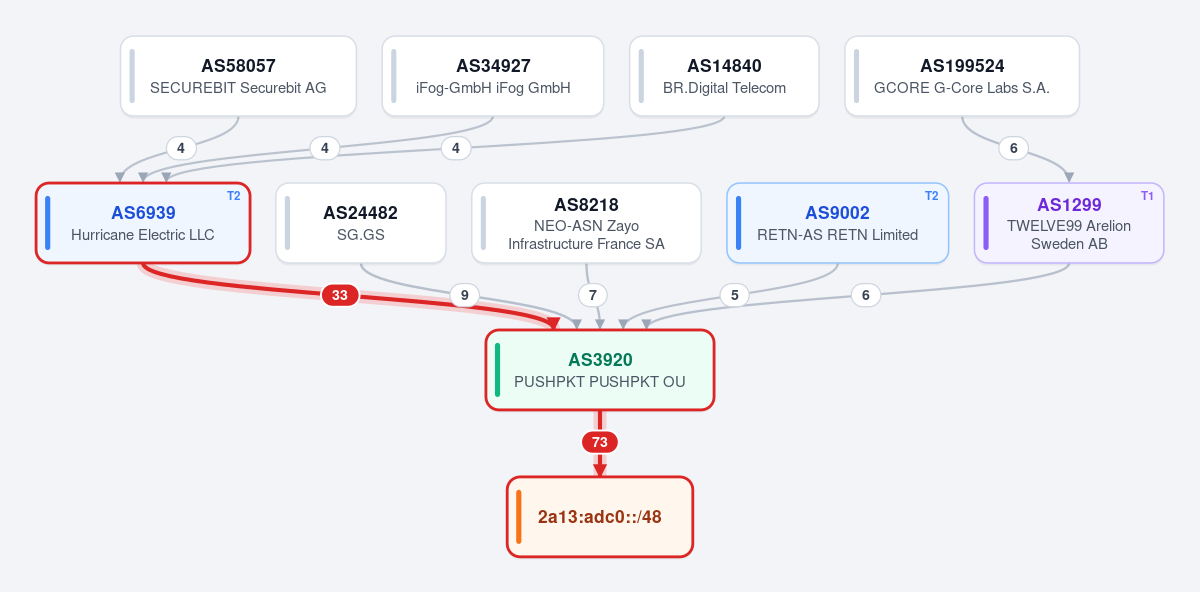Screen dimensions: 1200x592
Task: Click the AS34927 iFog GmbH node
Action: pos(493,76)
